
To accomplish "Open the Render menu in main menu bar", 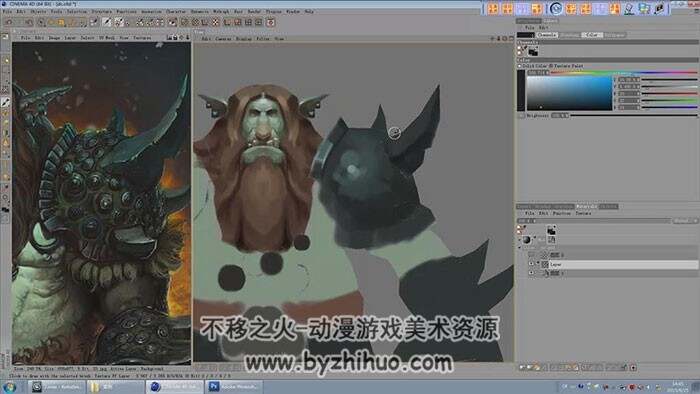I will [x=254, y=12].
